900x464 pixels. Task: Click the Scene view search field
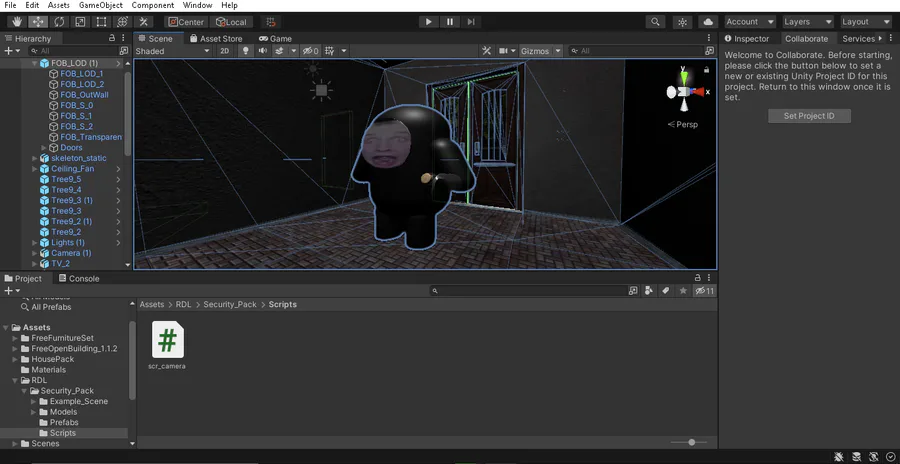pyautogui.click(x=637, y=51)
